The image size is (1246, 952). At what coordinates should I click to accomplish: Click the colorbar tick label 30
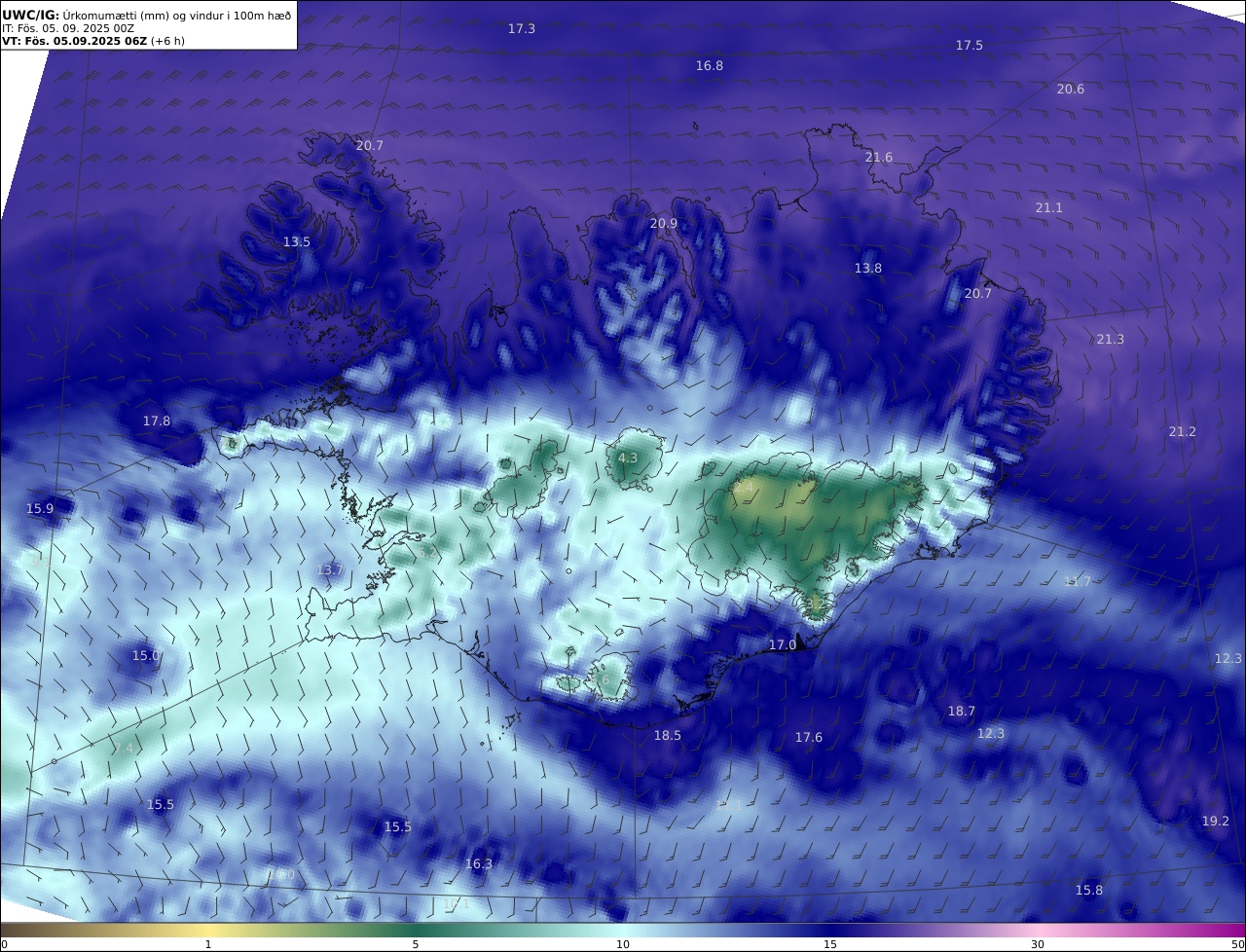tap(1039, 944)
